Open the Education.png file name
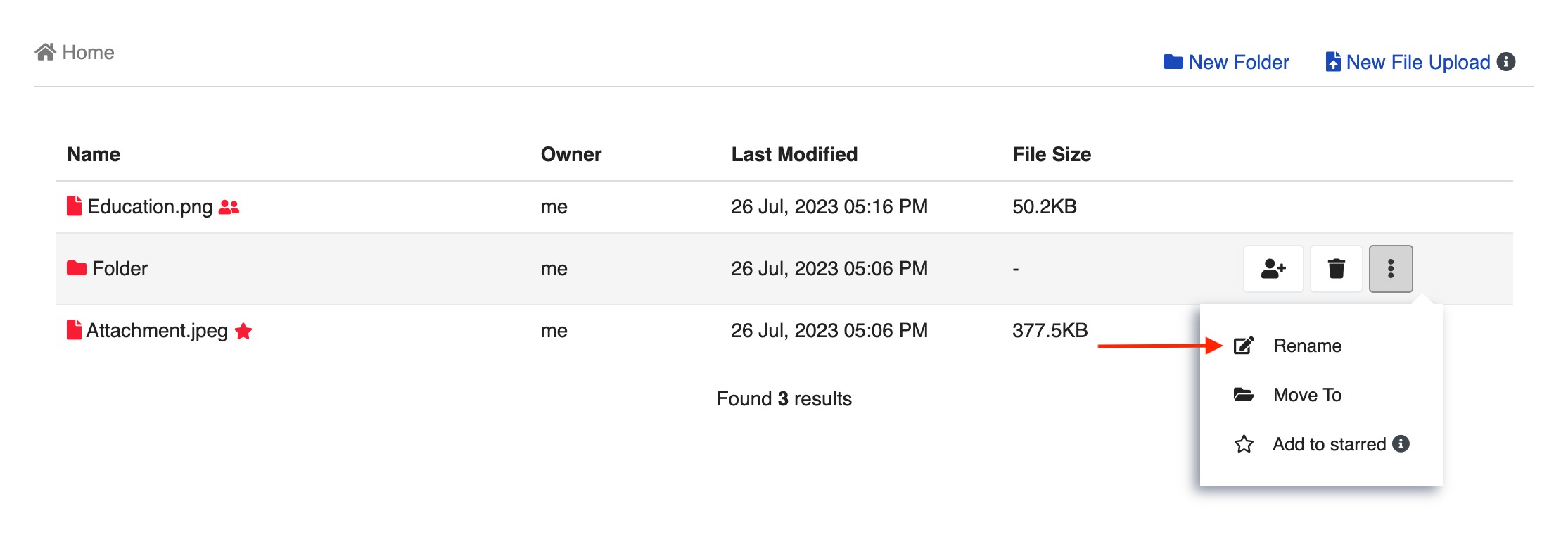The image size is (1568, 542). [x=150, y=207]
